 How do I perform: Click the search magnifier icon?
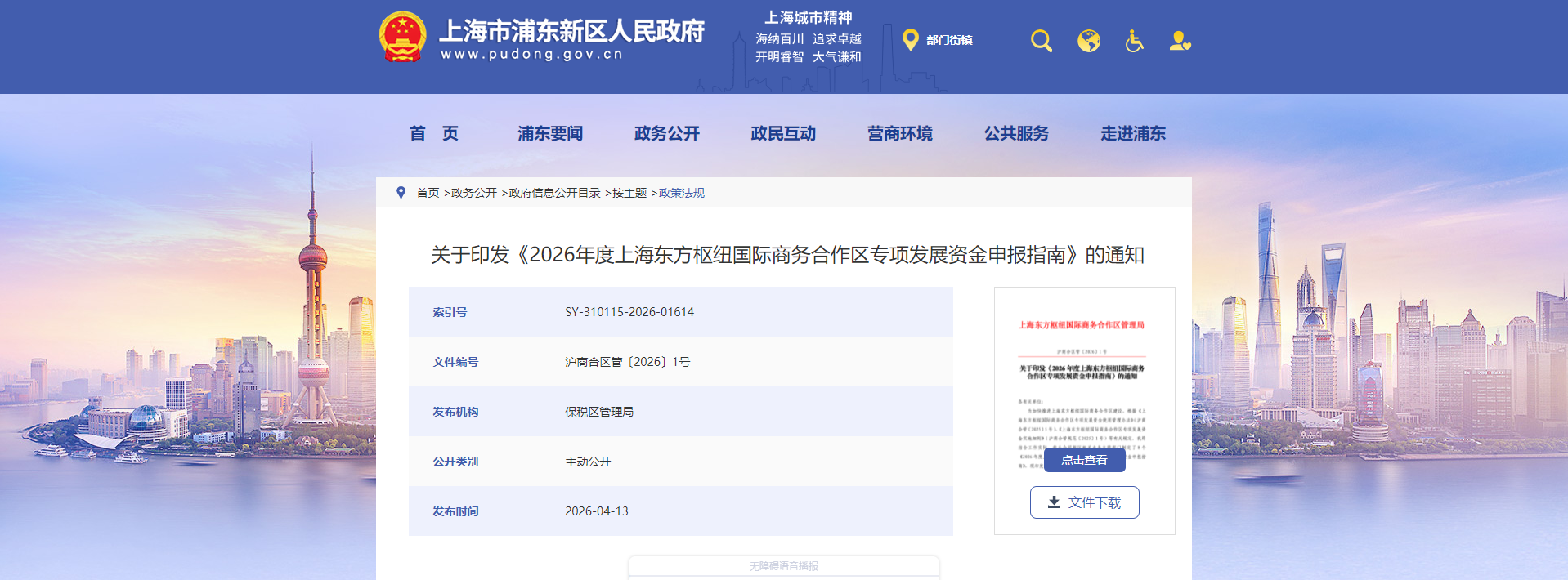(x=1041, y=41)
